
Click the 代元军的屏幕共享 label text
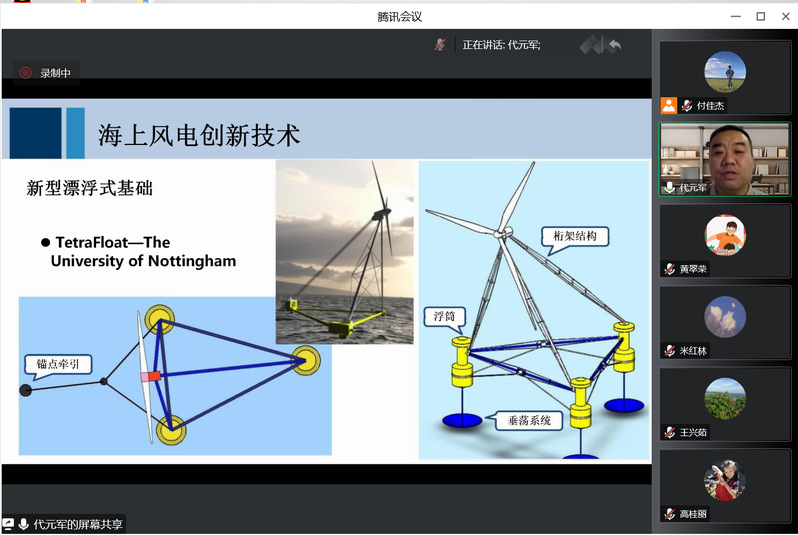(78, 524)
